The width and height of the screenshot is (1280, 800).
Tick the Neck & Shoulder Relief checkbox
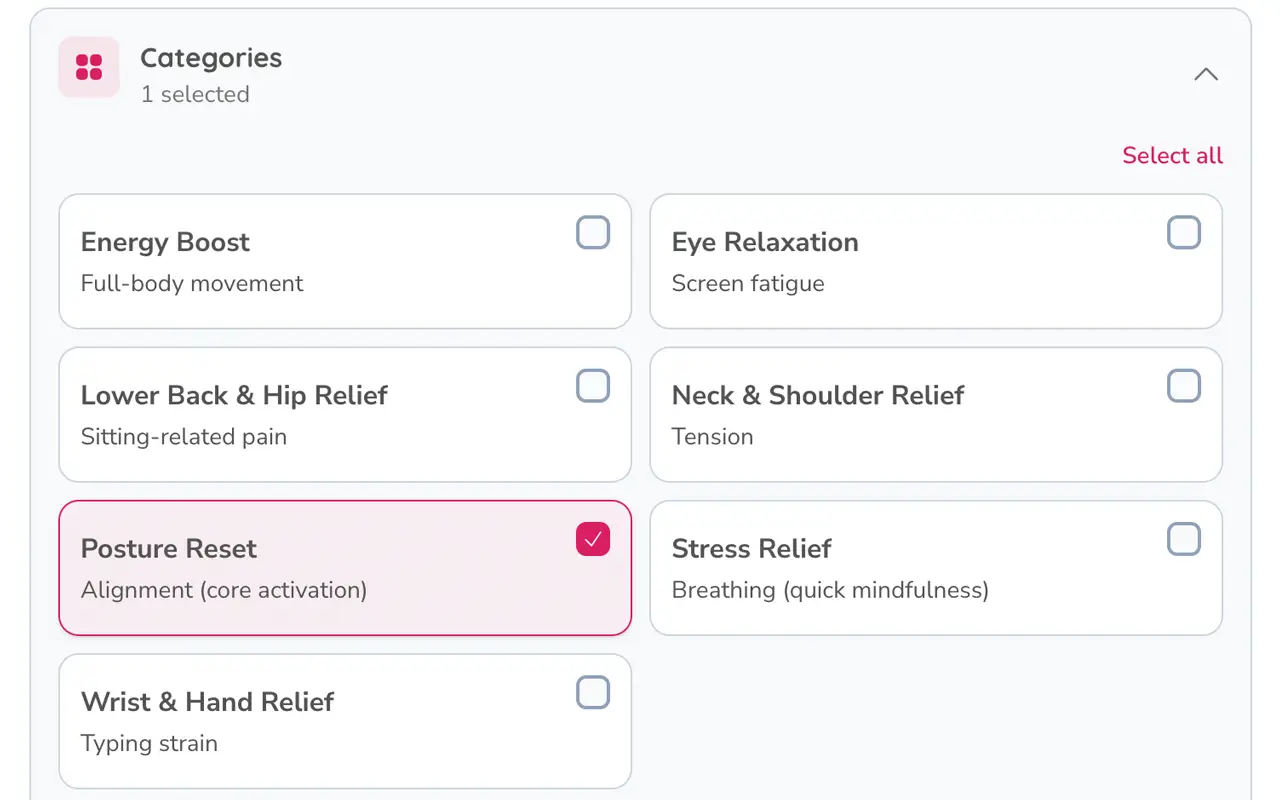point(1184,386)
